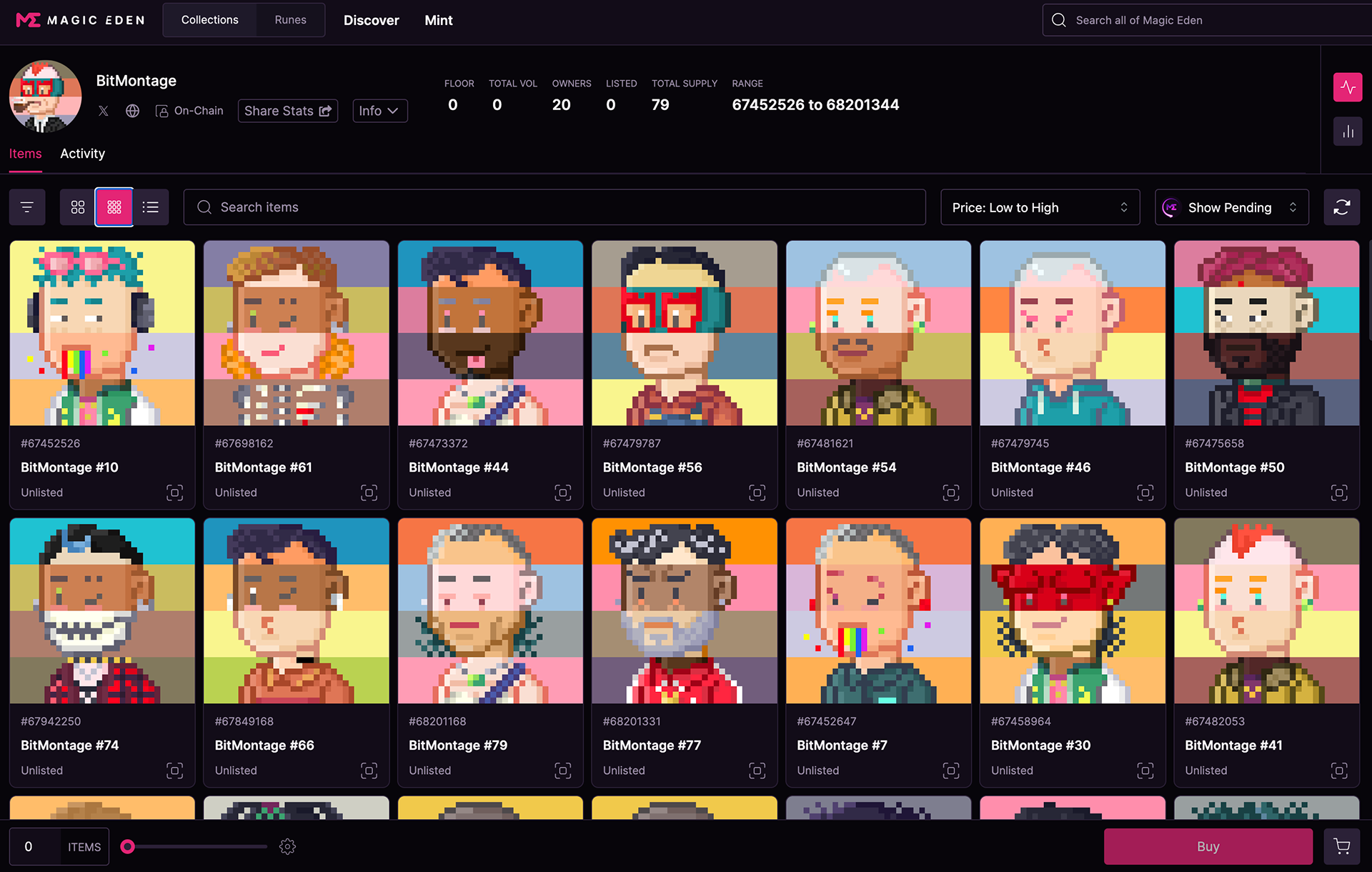Open the Price: Low to High sort dropdown

click(1040, 207)
